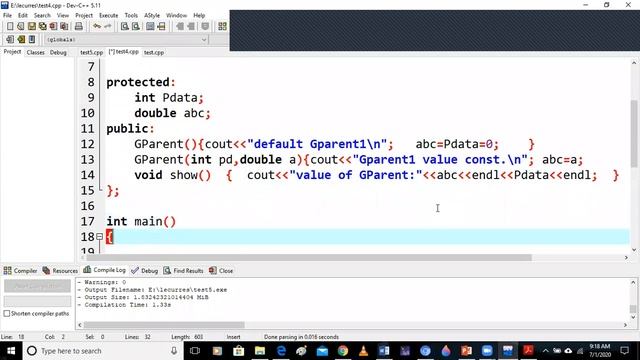
Task: Click the Print toolbar icon
Action: pyautogui.click(x=78, y=27)
